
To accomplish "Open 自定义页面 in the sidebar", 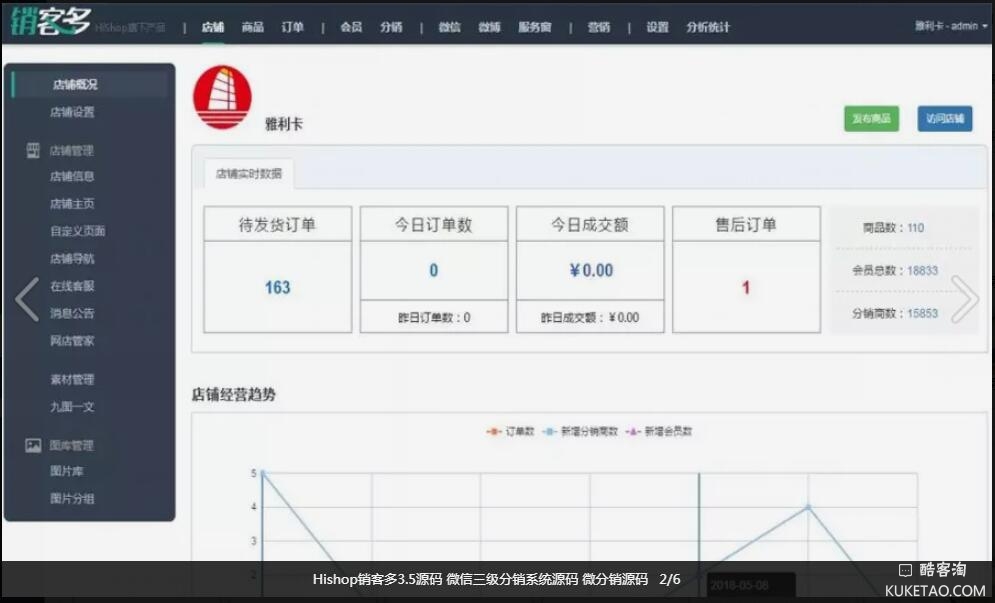I will tap(77, 231).
